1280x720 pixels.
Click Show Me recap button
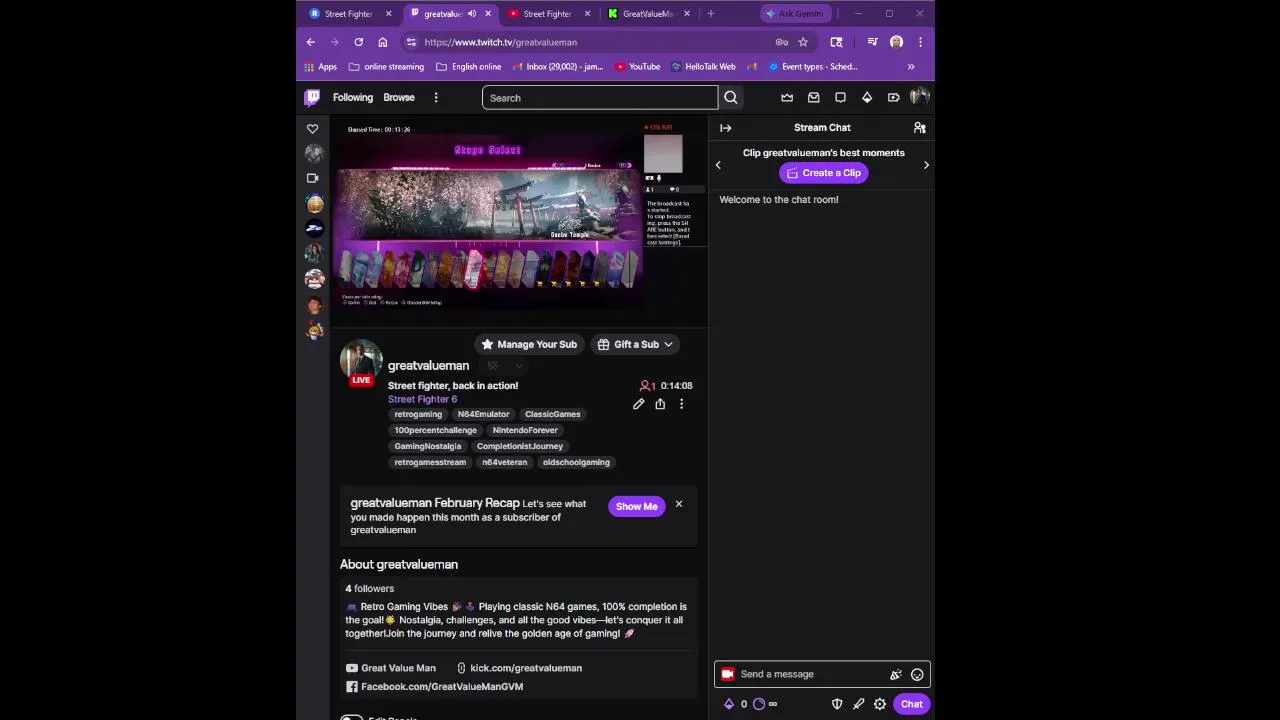[636, 506]
